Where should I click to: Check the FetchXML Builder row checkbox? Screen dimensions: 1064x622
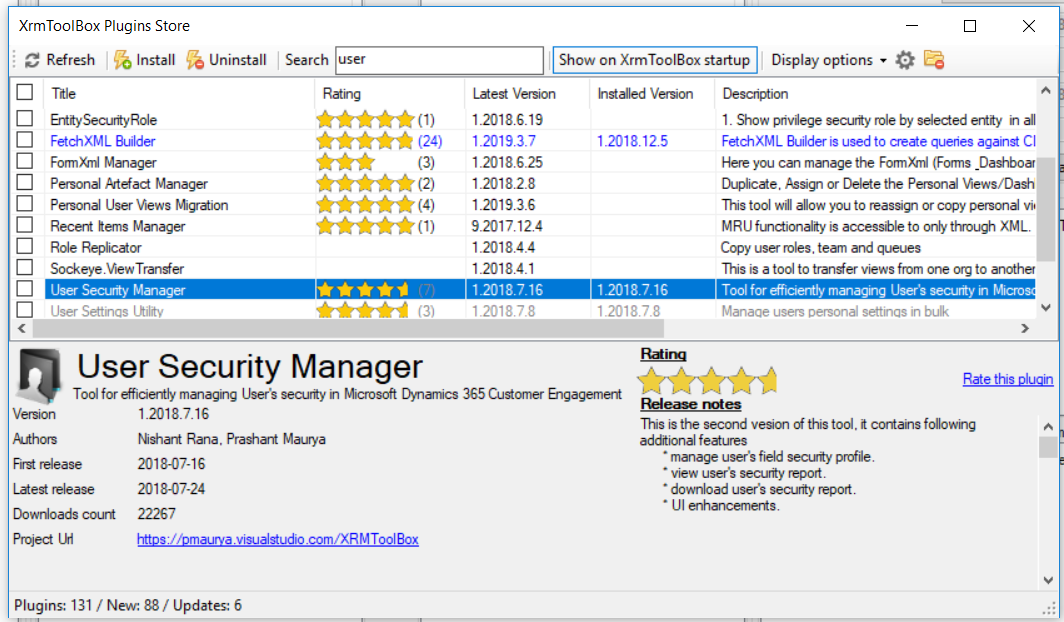(x=25, y=141)
